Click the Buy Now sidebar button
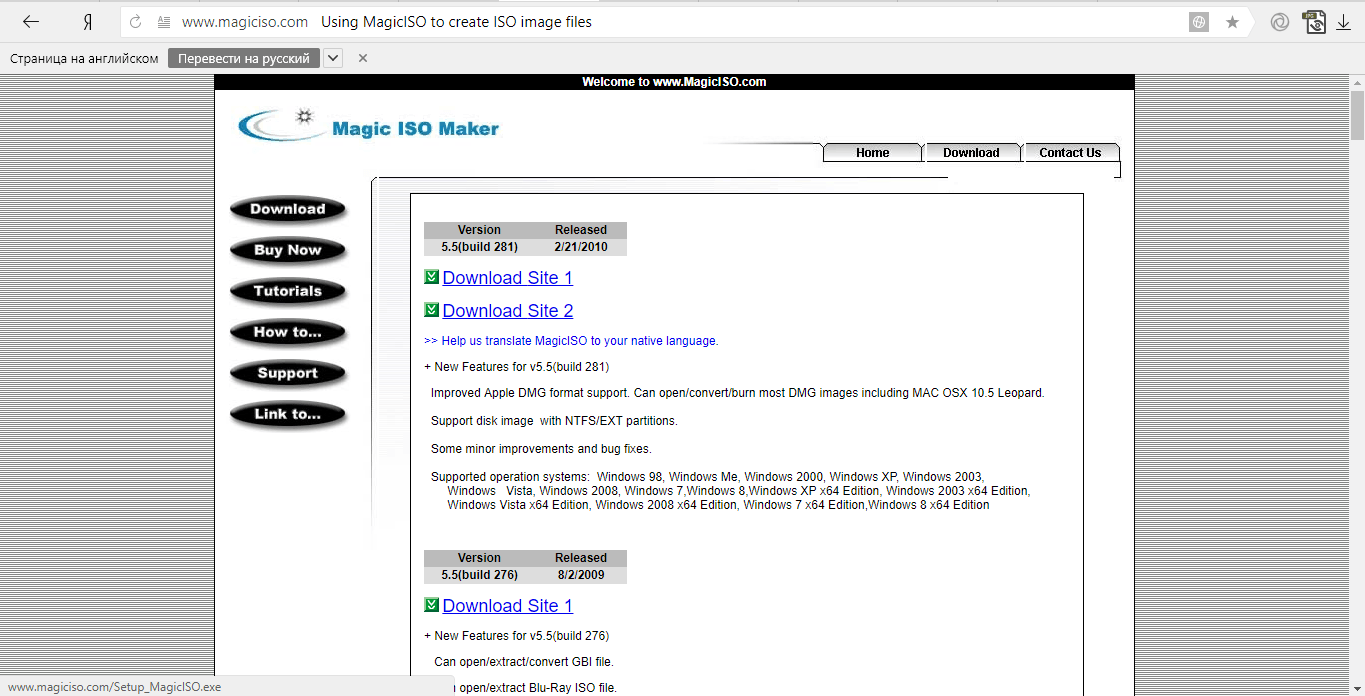1365x696 pixels. 288,250
